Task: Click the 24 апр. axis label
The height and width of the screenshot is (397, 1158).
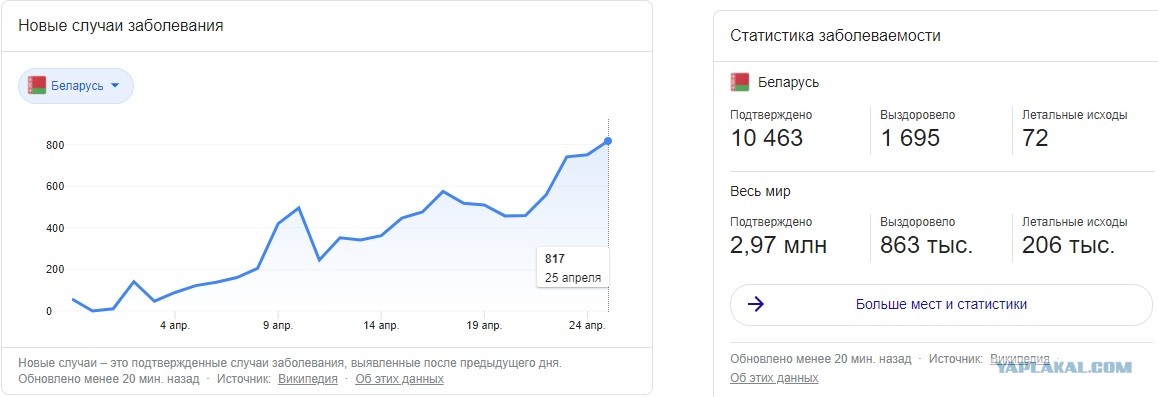Action: coord(587,325)
